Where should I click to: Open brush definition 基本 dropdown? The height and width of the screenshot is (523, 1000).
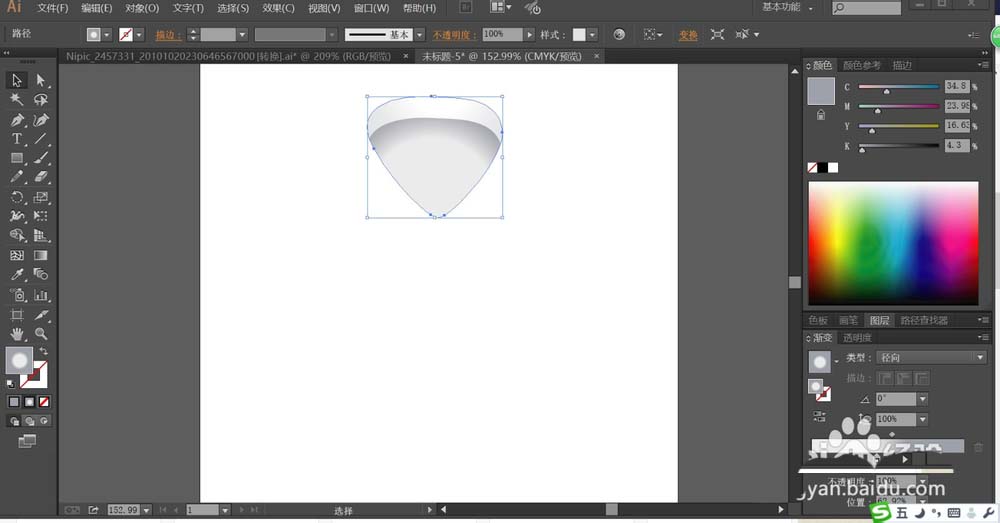click(419, 34)
